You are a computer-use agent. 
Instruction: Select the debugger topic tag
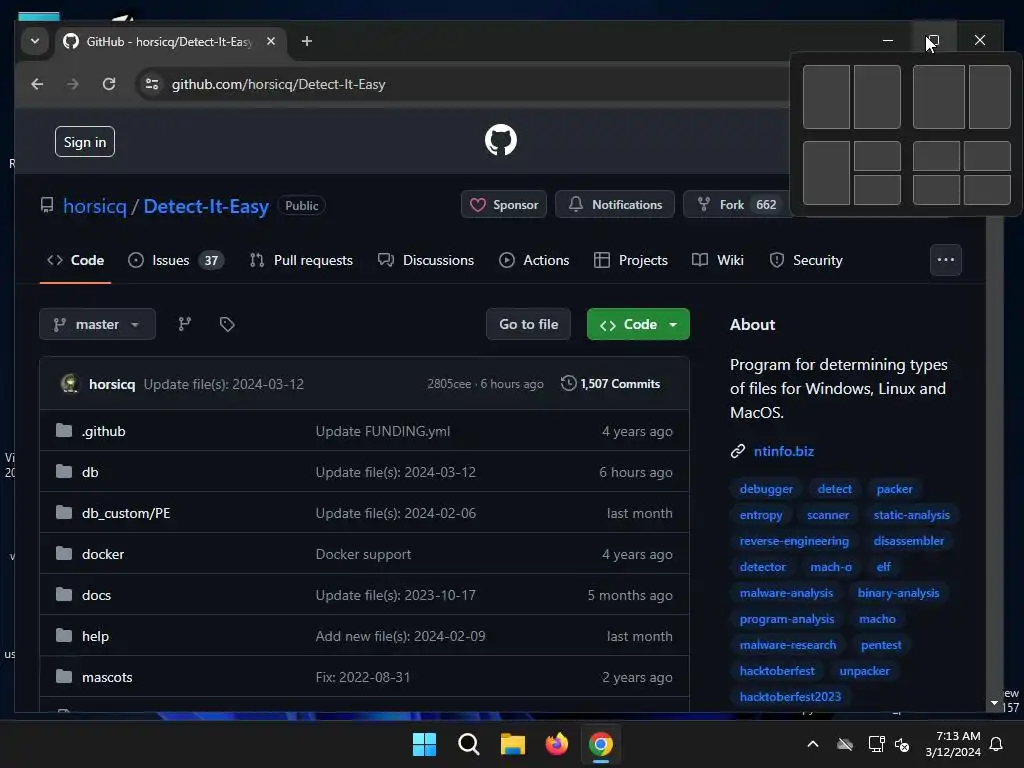click(x=766, y=489)
